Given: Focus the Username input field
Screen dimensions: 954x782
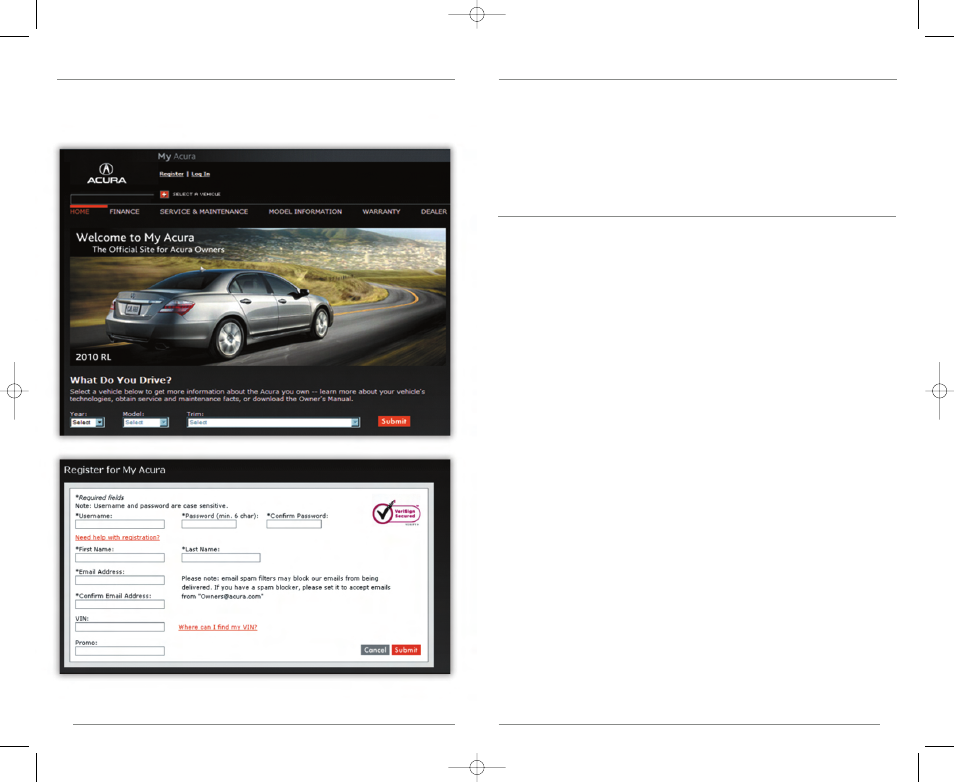Looking at the screenshot, I should (x=120, y=524).
